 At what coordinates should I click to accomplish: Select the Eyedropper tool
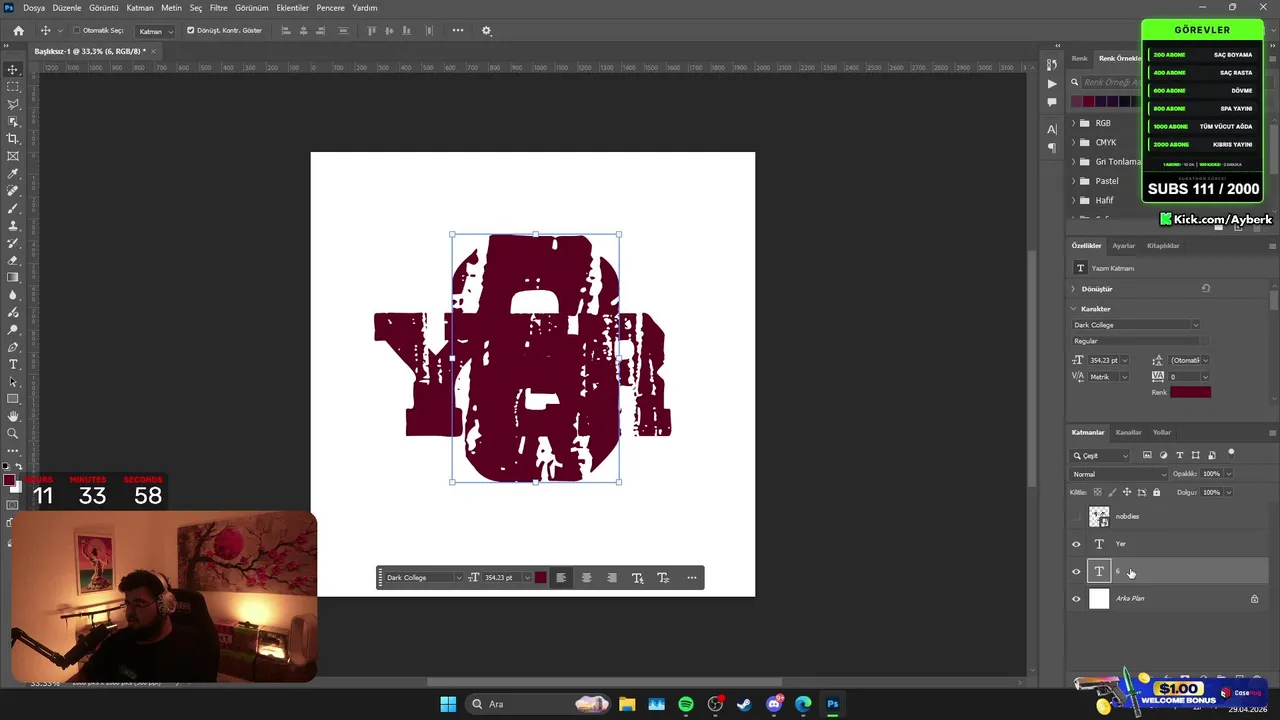point(13,174)
